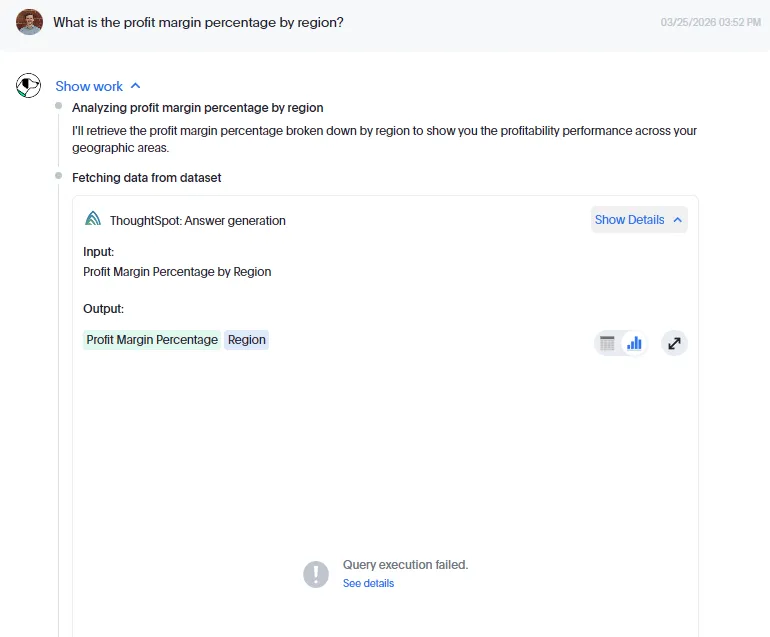Image resolution: width=770 pixels, height=637 pixels.
Task: Open the See details error link
Action: 368,583
